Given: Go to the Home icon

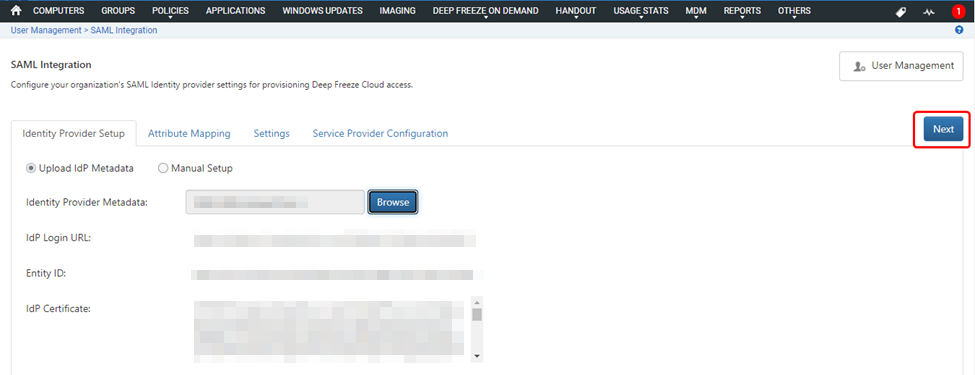Looking at the screenshot, I should point(17,11).
